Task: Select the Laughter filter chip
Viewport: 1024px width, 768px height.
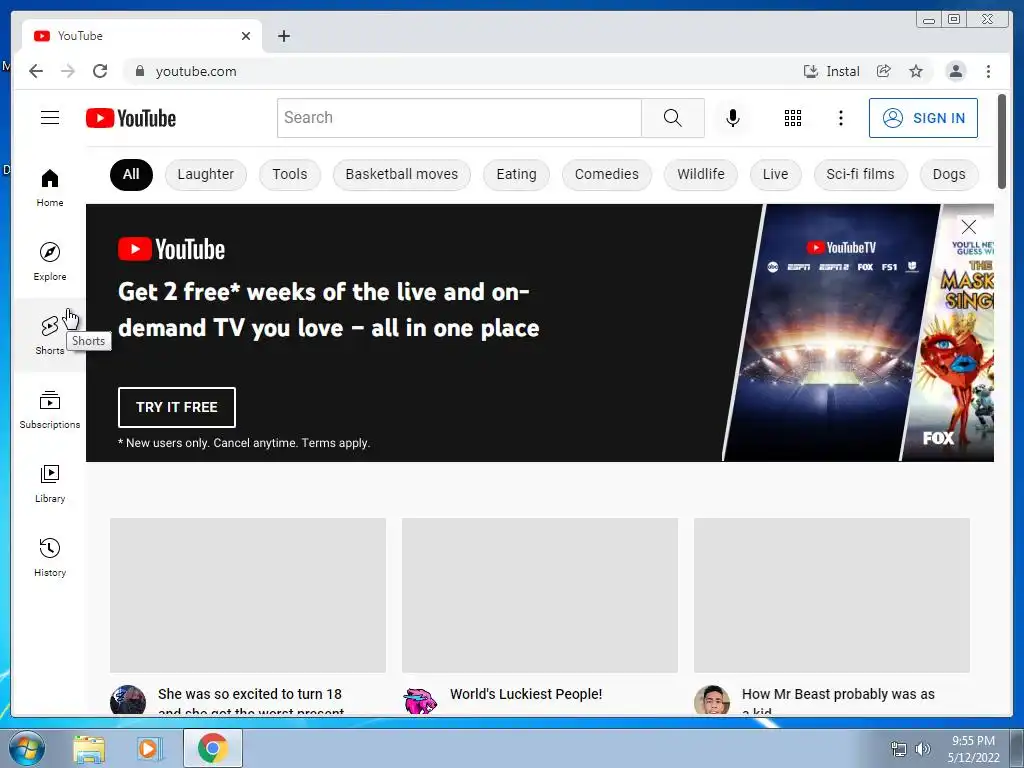Action: click(206, 174)
